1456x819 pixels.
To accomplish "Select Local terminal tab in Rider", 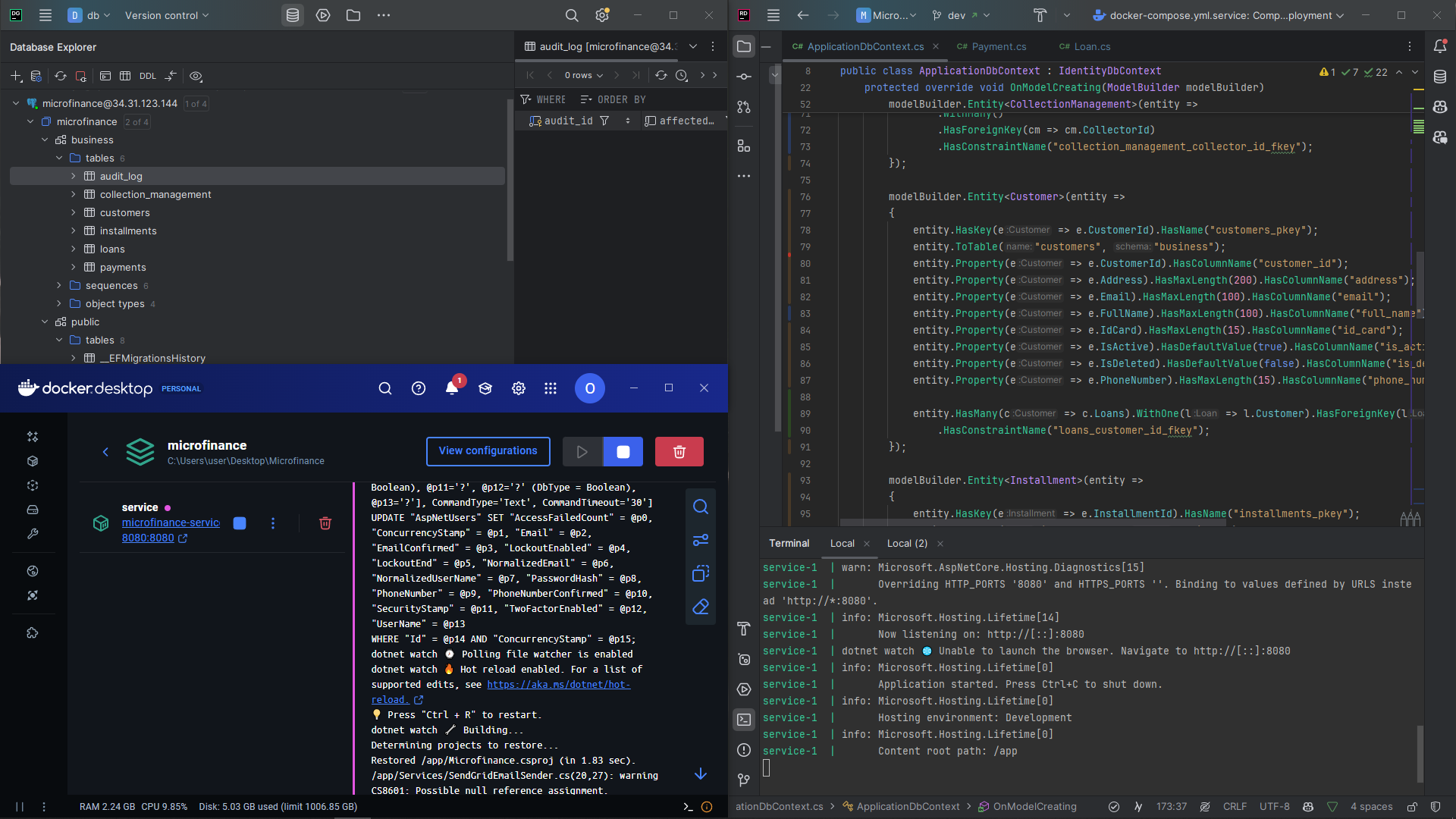I will [842, 543].
